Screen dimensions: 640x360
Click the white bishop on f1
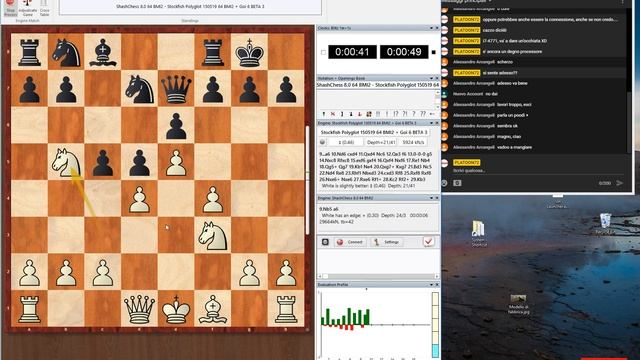point(212,309)
